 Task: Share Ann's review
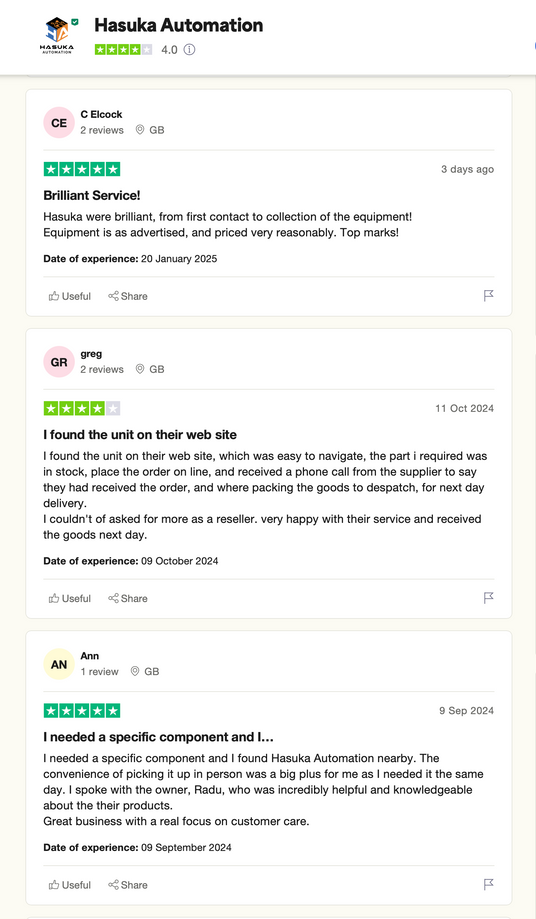(128, 885)
